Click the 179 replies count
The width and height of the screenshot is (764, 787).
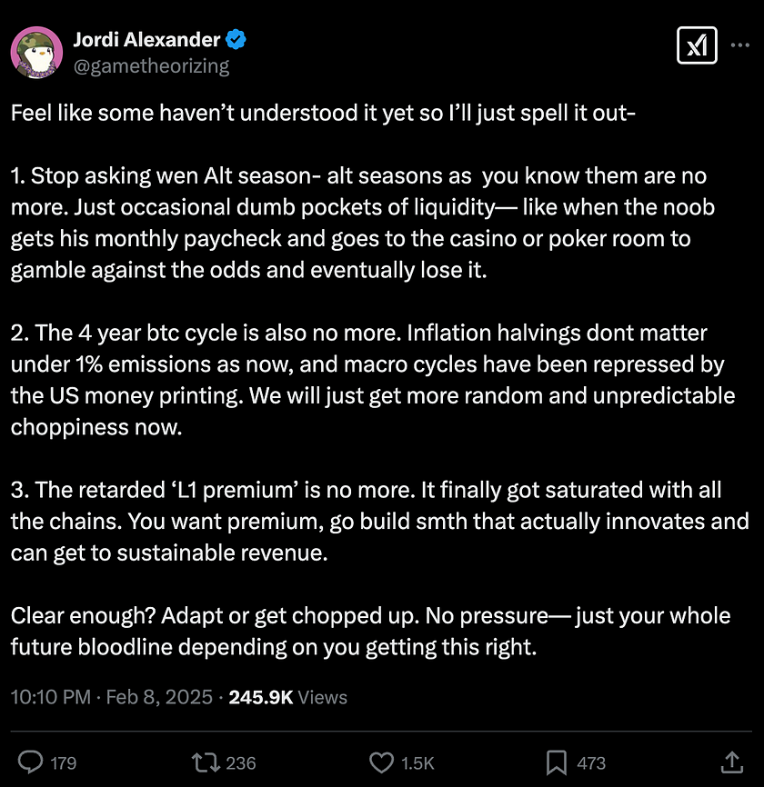(x=63, y=763)
